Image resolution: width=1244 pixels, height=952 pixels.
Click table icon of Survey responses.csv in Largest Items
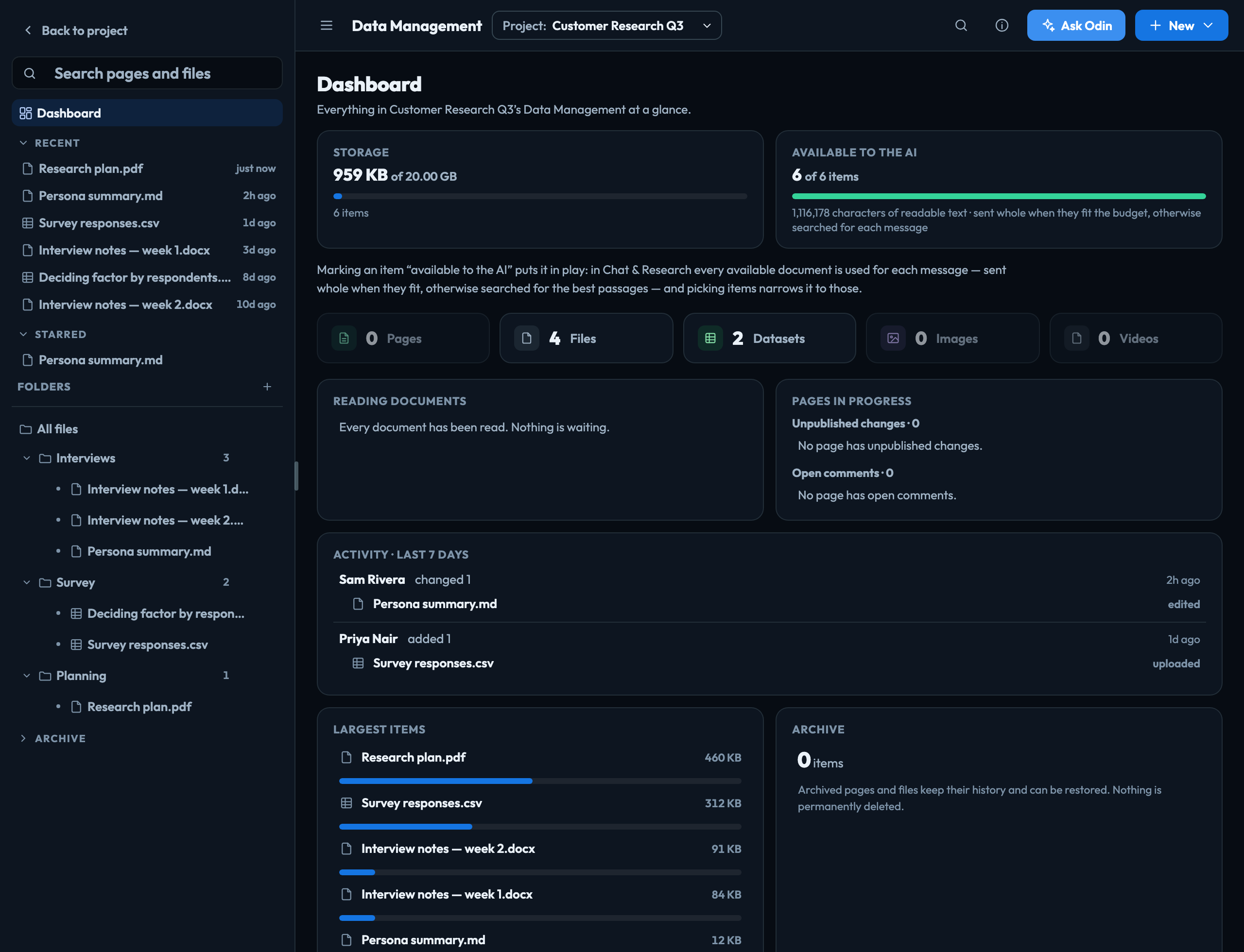tap(346, 803)
